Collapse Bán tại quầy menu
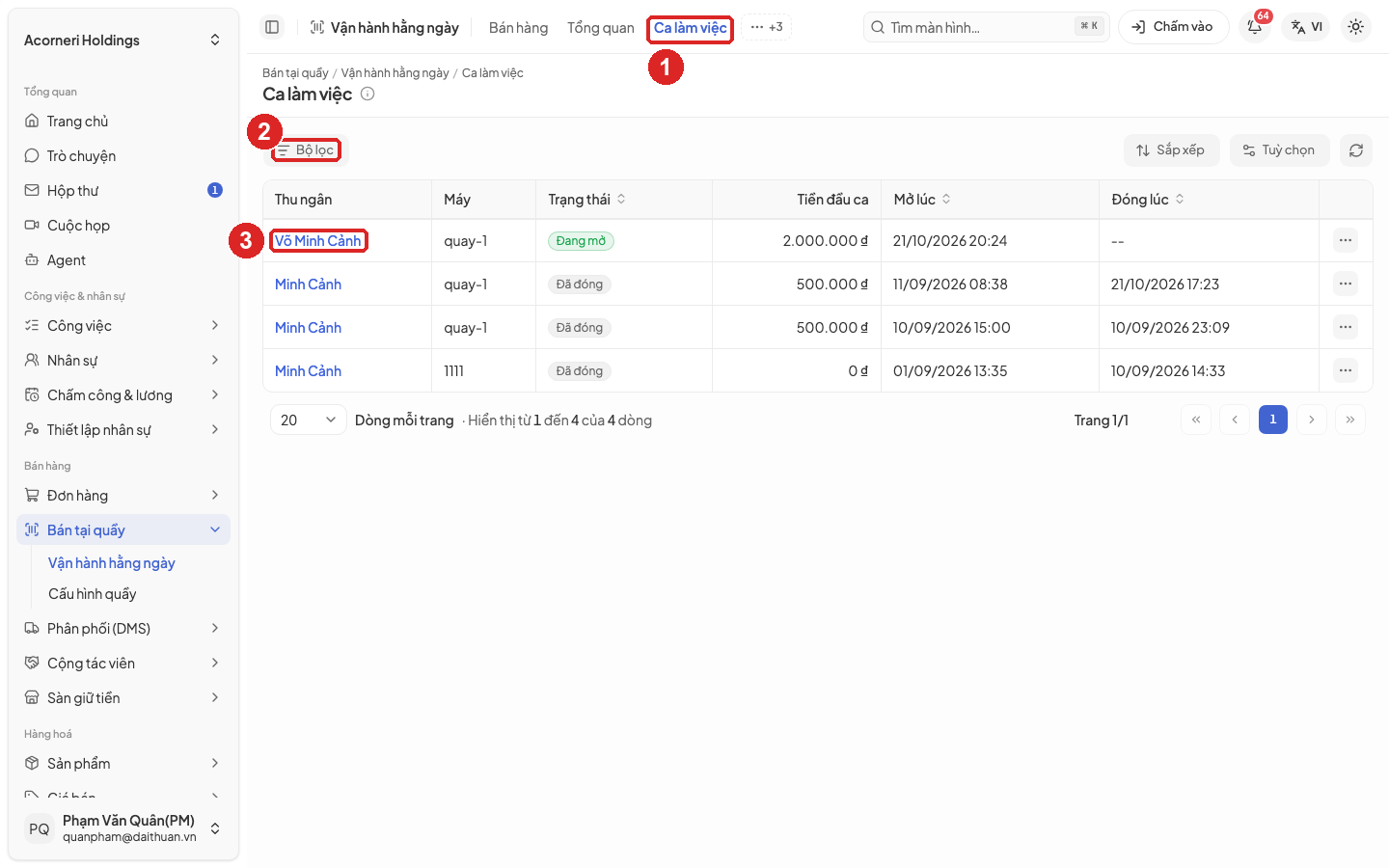Viewport: 1389px width, 868px height. coord(123,530)
